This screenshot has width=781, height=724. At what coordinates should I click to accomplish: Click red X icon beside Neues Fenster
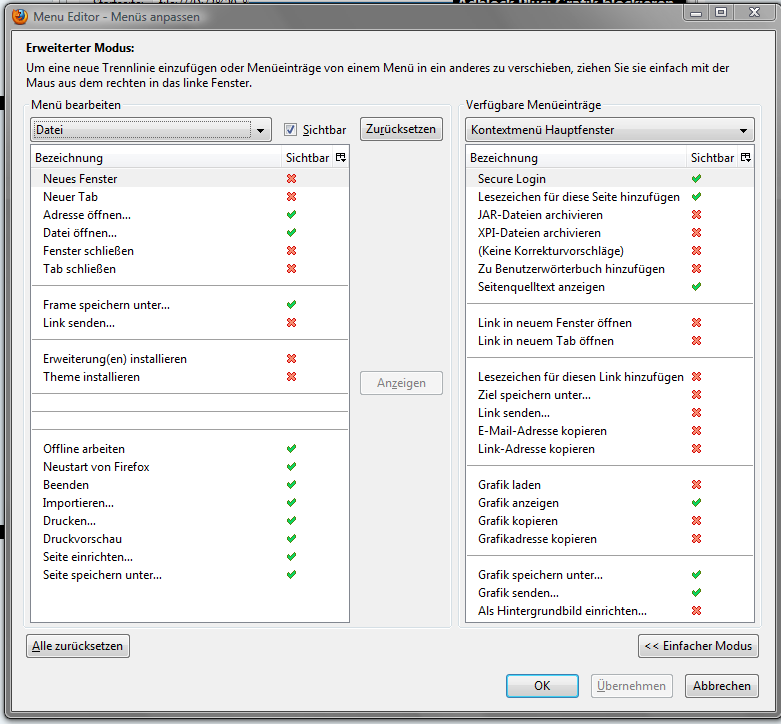point(292,179)
